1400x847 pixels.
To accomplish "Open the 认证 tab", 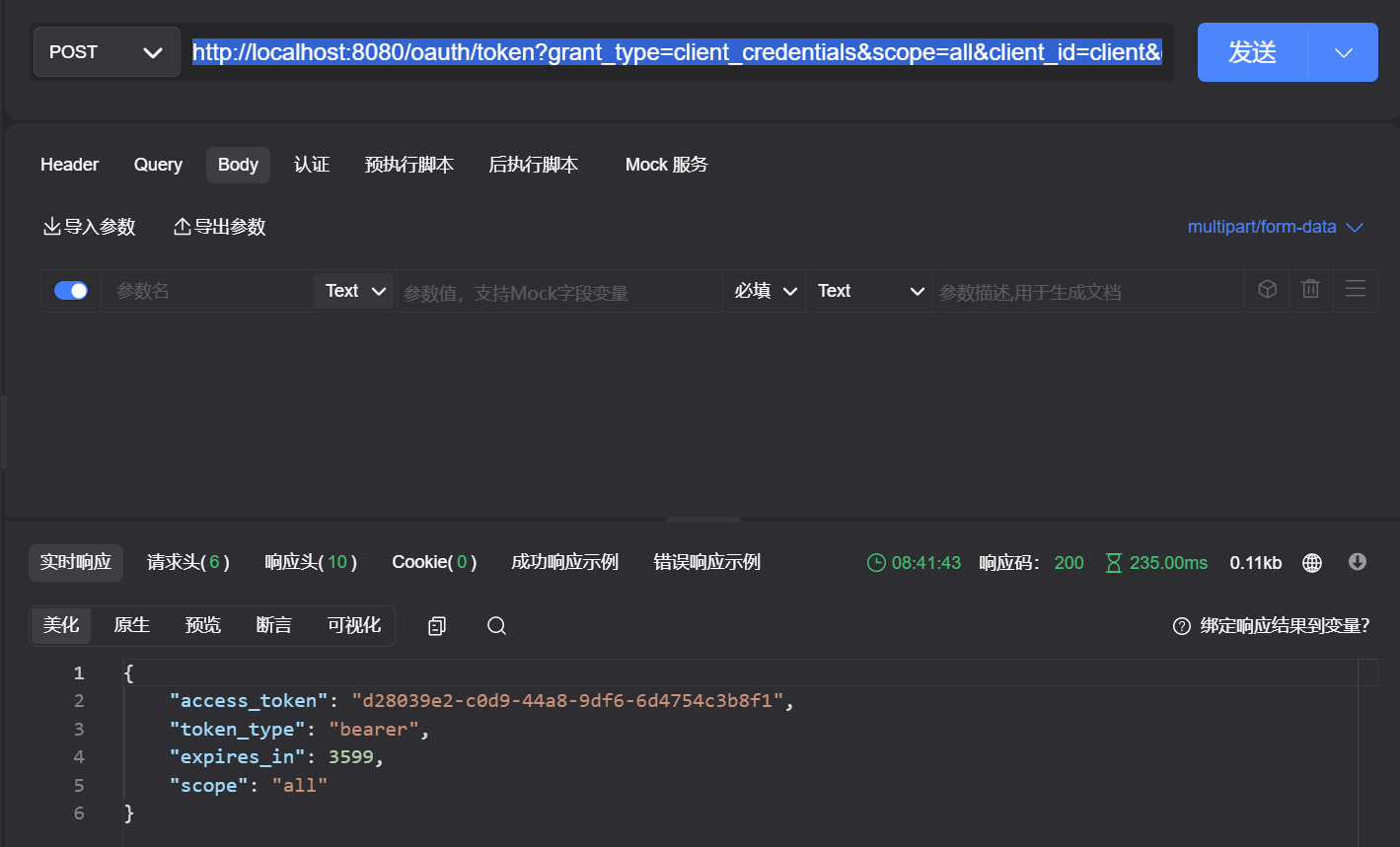I will pyautogui.click(x=312, y=165).
